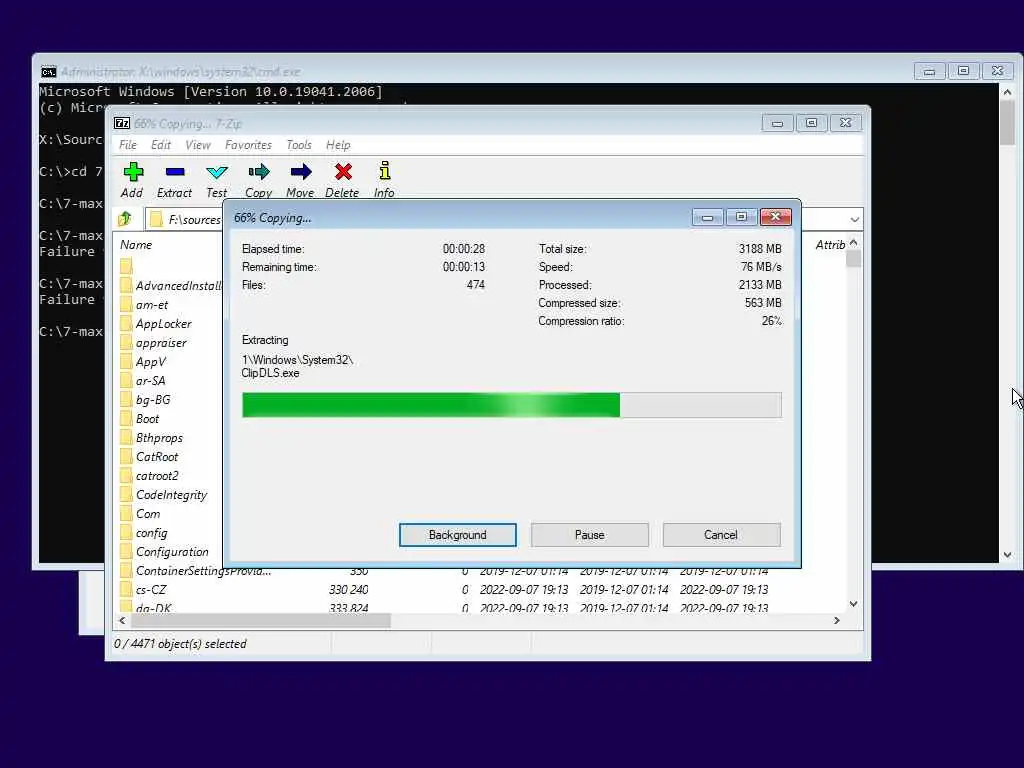Click the Test toolbar icon
The width and height of the screenshot is (1024, 768).
[x=217, y=172]
